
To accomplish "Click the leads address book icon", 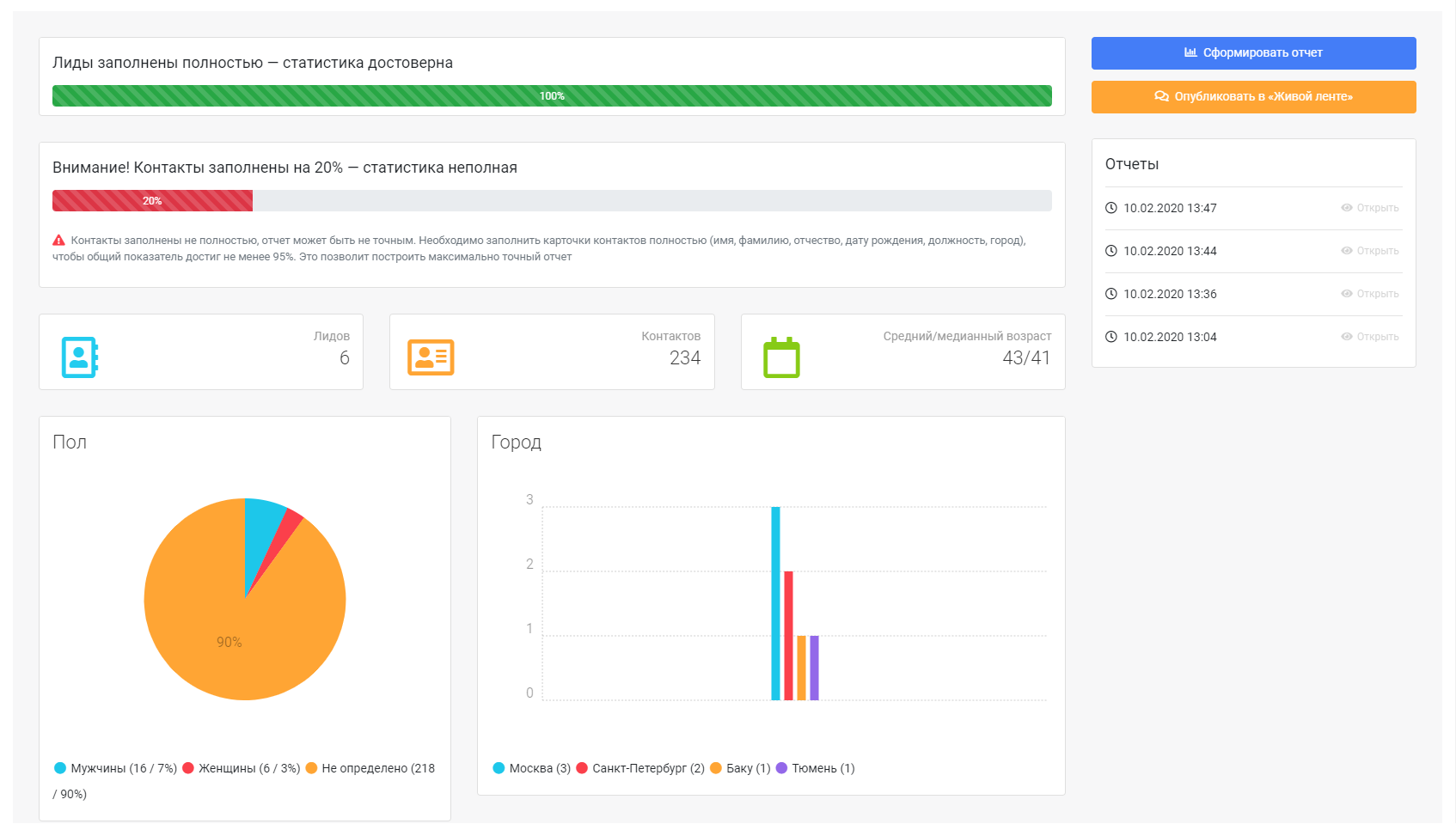I will [79, 357].
